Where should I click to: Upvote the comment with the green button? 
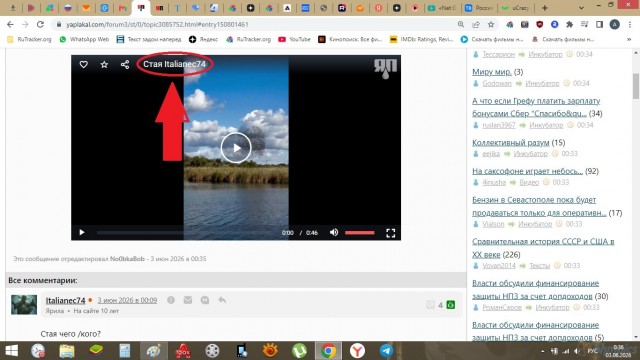click(x=451, y=305)
